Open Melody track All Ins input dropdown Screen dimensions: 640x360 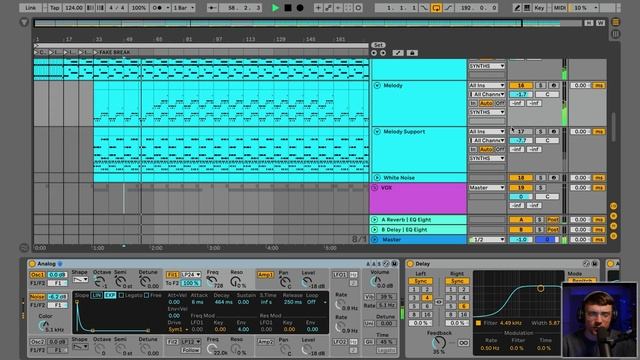tap(487, 85)
